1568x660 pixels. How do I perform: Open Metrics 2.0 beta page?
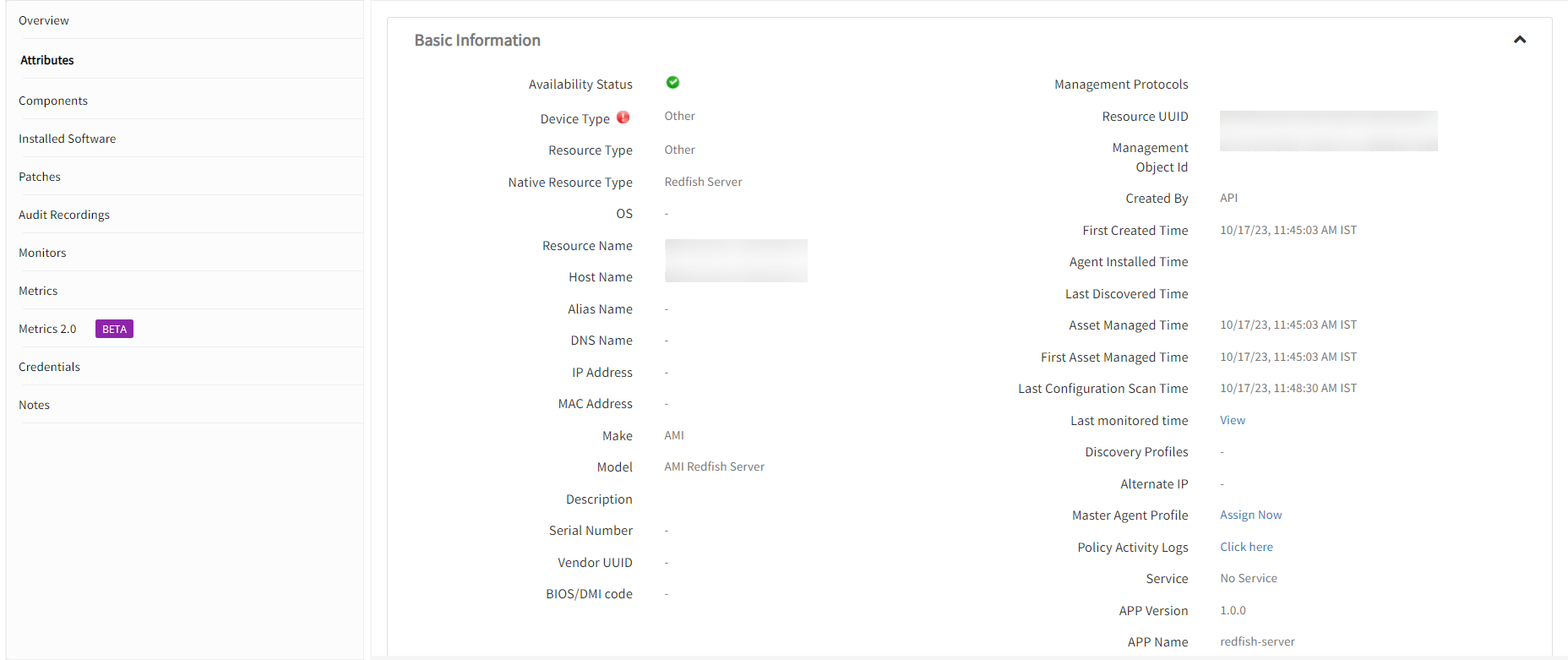click(x=47, y=329)
